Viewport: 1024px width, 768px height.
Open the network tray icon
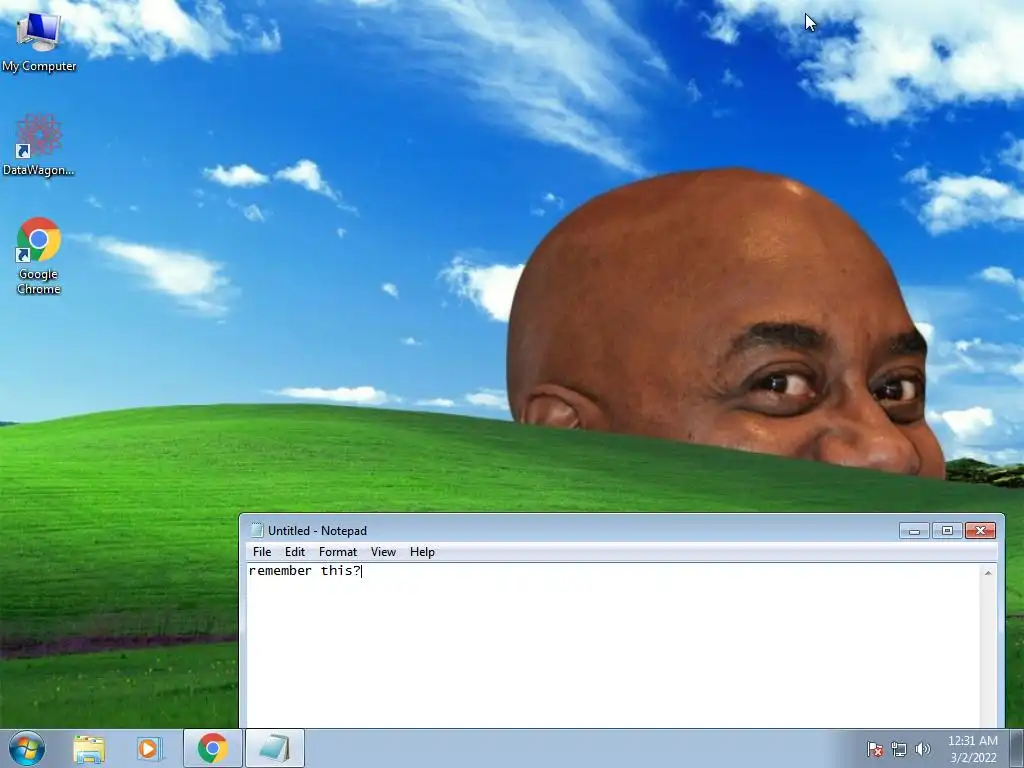(899, 749)
